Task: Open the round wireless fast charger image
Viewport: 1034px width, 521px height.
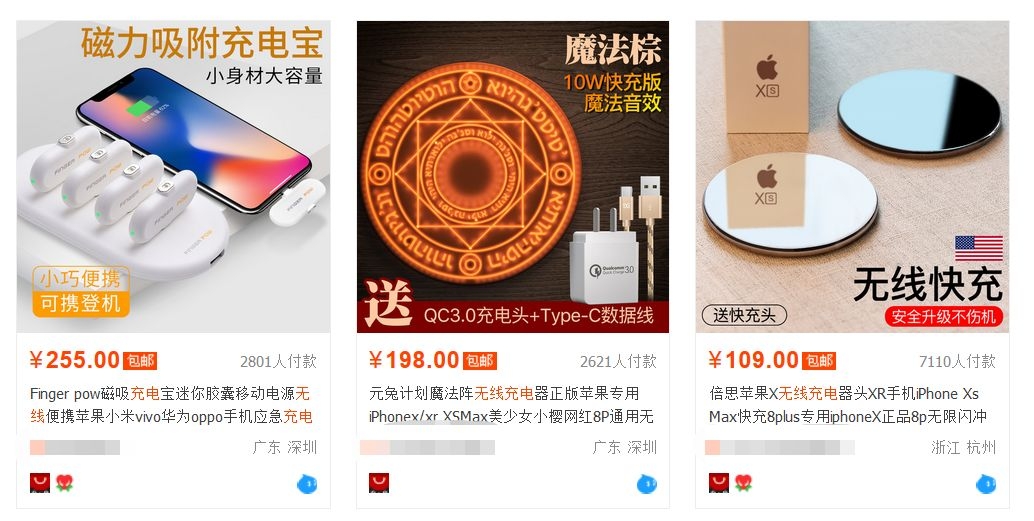Action: 852,177
